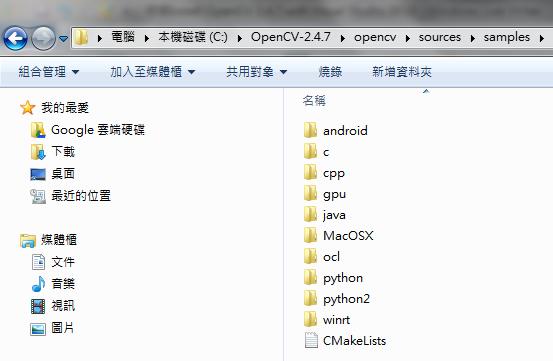Click the 'ocl' folder name
Screen dimensions: 553x361
point(332,257)
